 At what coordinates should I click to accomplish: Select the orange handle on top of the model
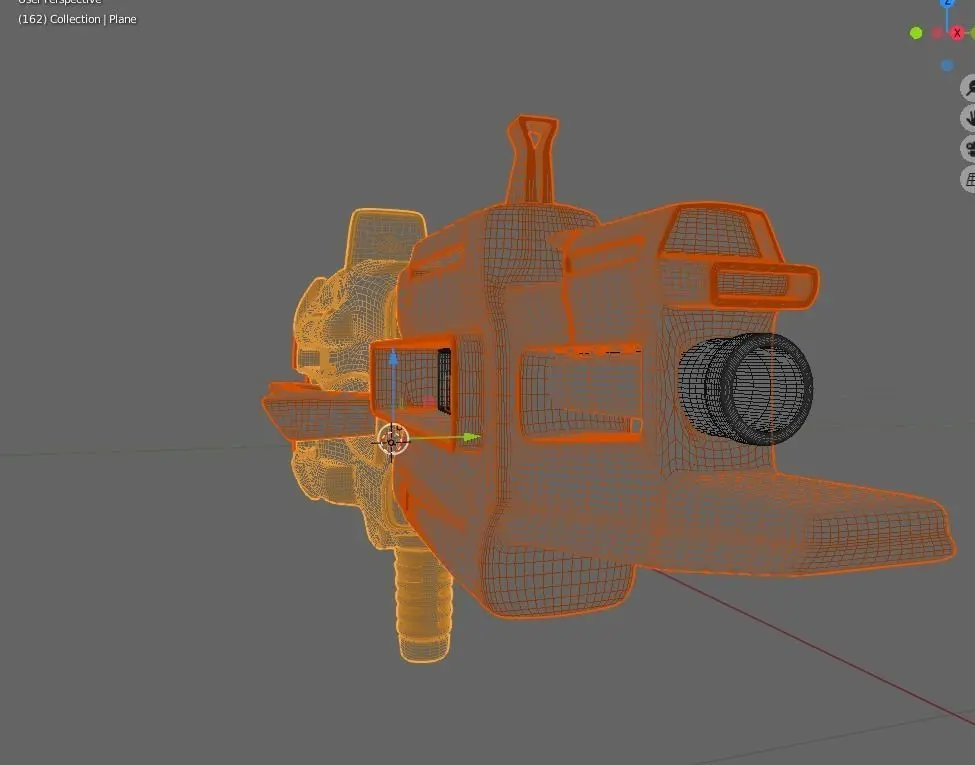(532, 159)
